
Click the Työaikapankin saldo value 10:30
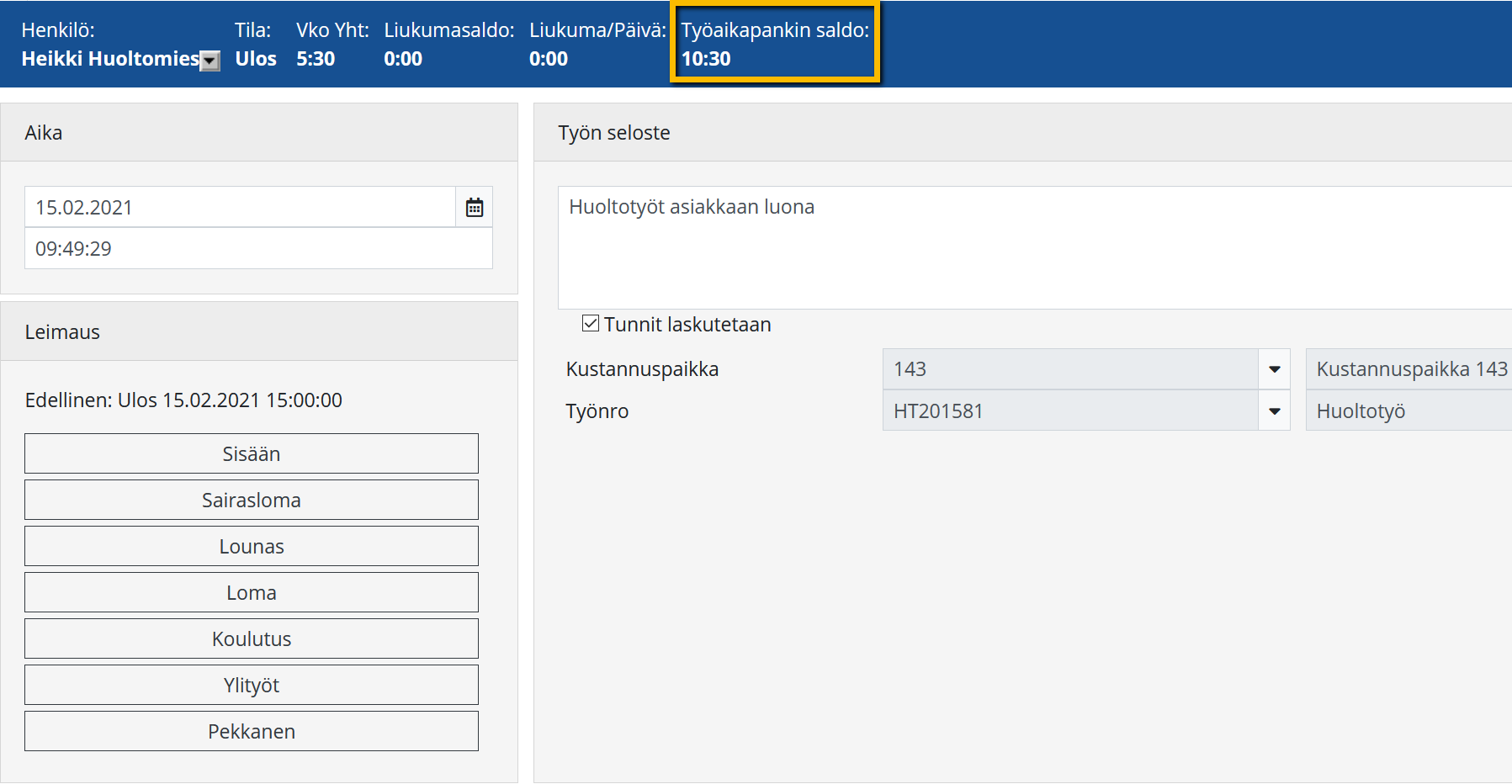click(x=706, y=59)
